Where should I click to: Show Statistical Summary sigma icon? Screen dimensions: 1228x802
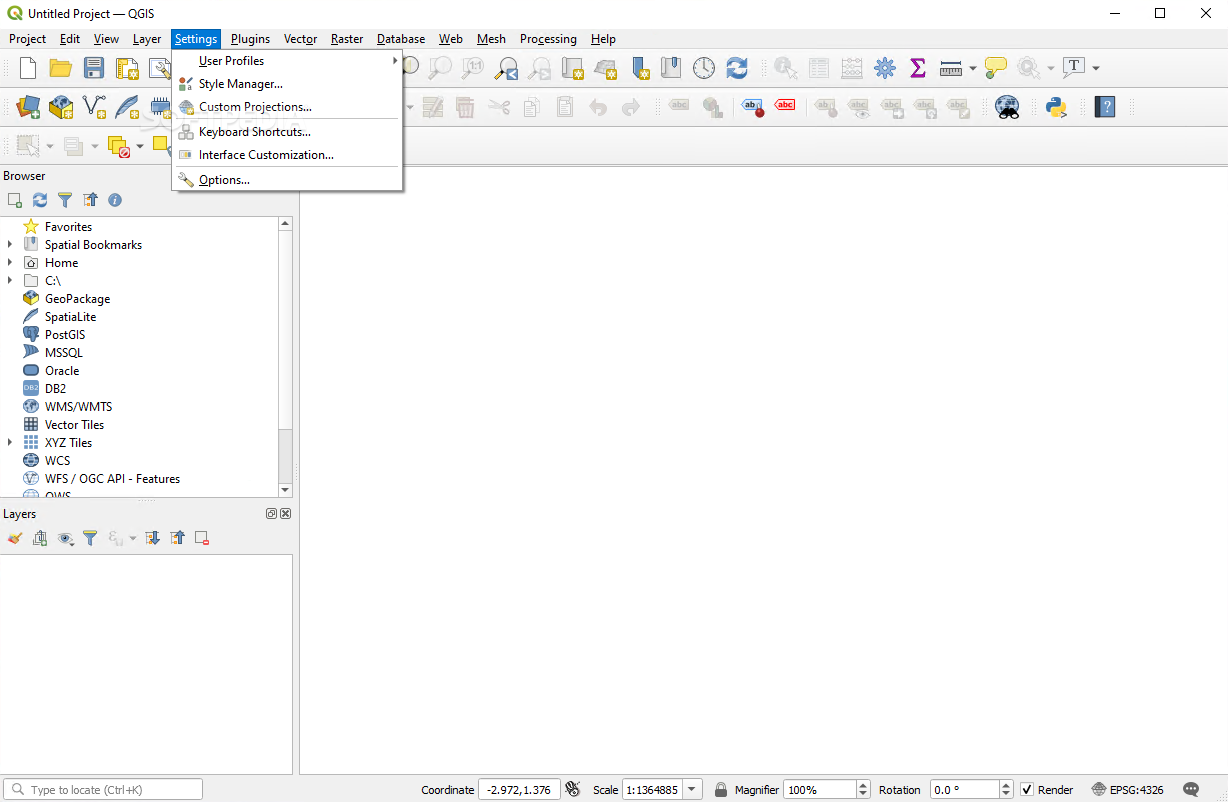coord(917,68)
